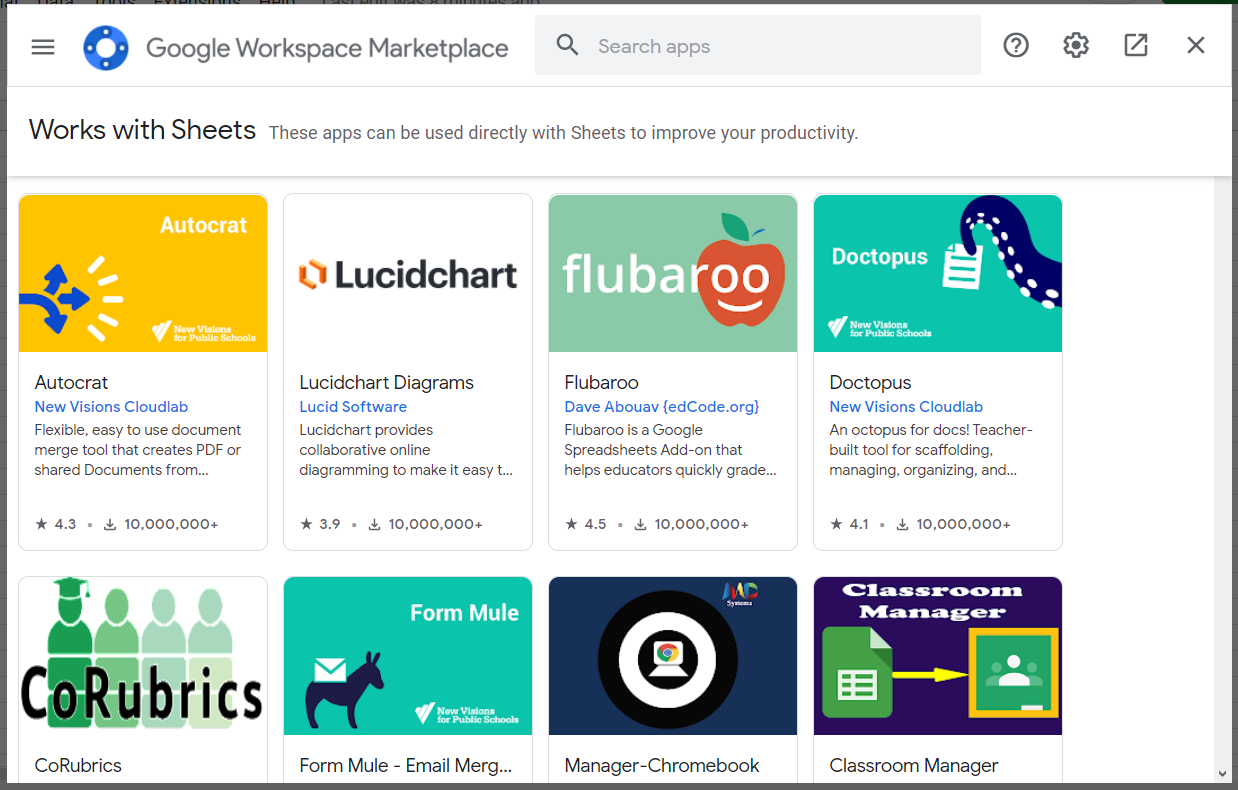1238x790 pixels.
Task: Open the flubaroo banner image
Action: [673, 273]
